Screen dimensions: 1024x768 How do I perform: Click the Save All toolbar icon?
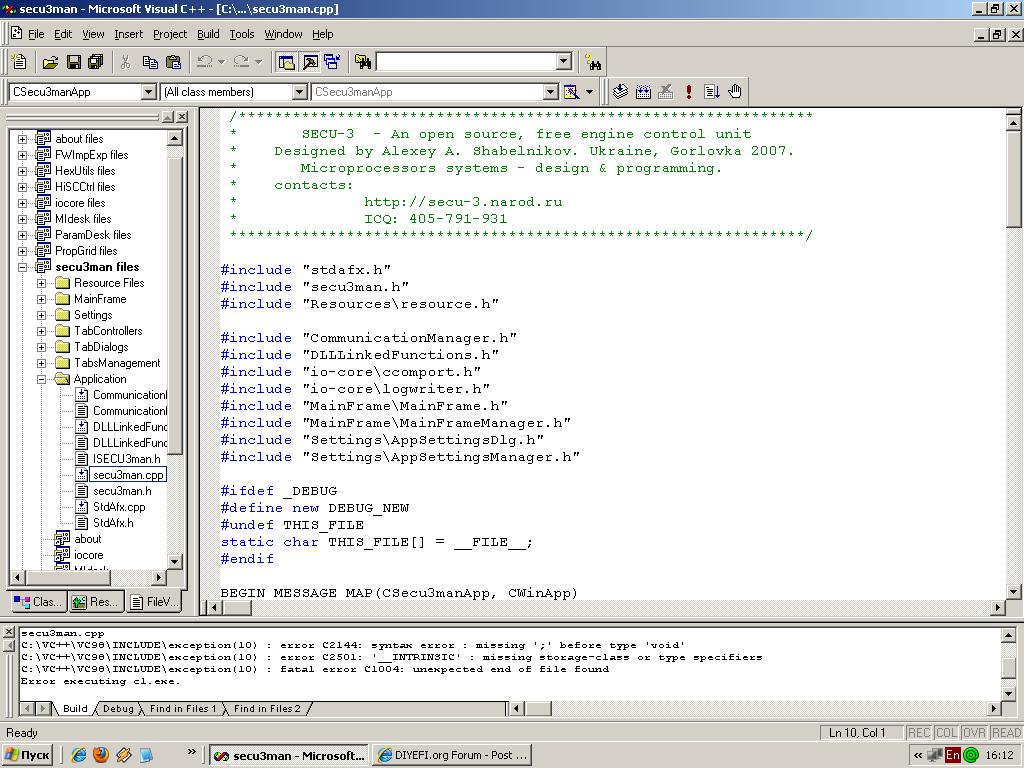coord(96,62)
